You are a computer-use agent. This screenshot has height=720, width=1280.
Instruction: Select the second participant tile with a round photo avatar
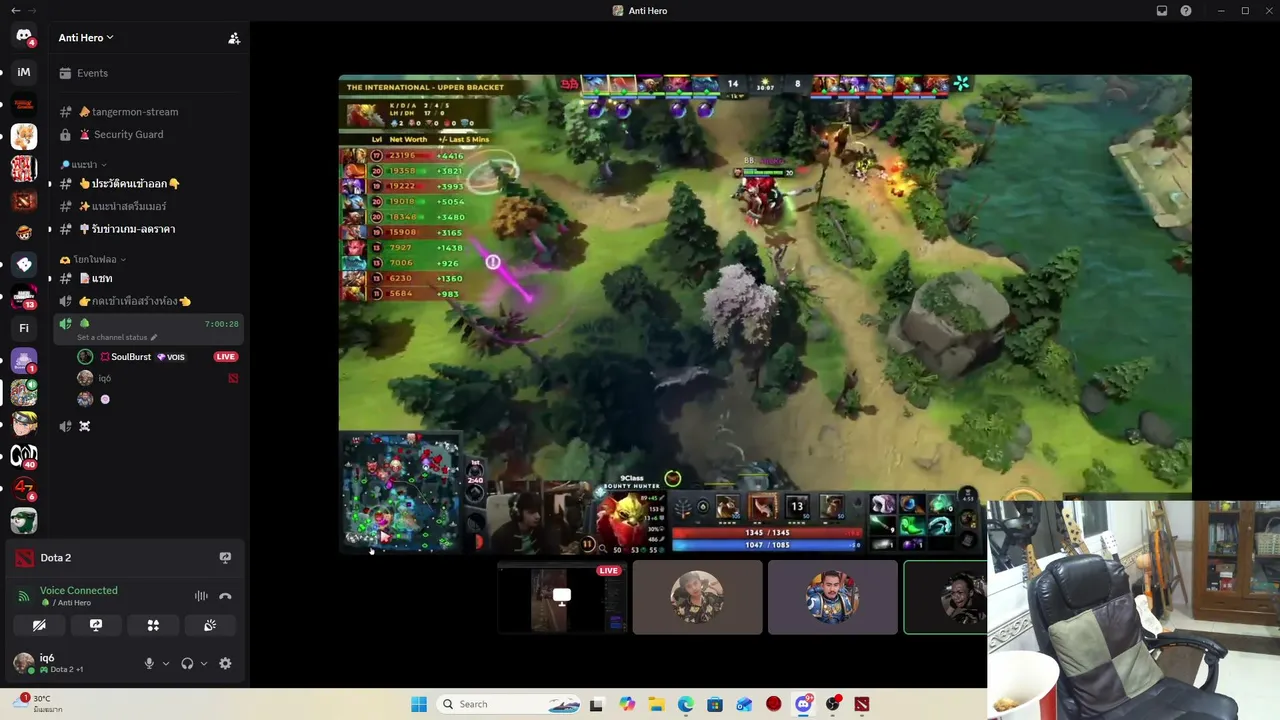tap(697, 597)
